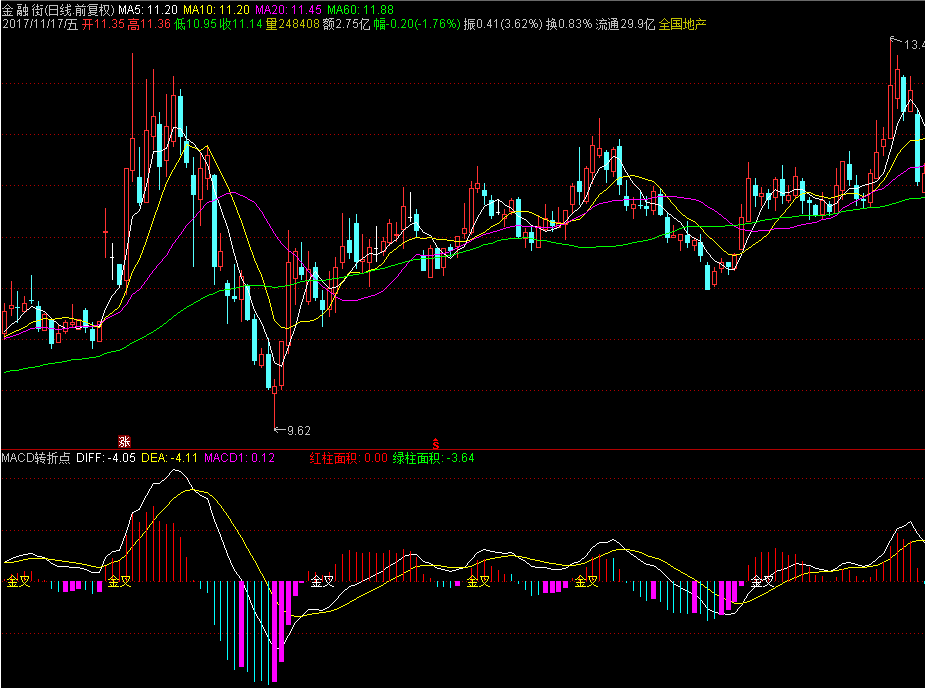Click the date 2017/11/17/五
Image resolution: width=925 pixels, height=688 pixels.
(40, 24)
